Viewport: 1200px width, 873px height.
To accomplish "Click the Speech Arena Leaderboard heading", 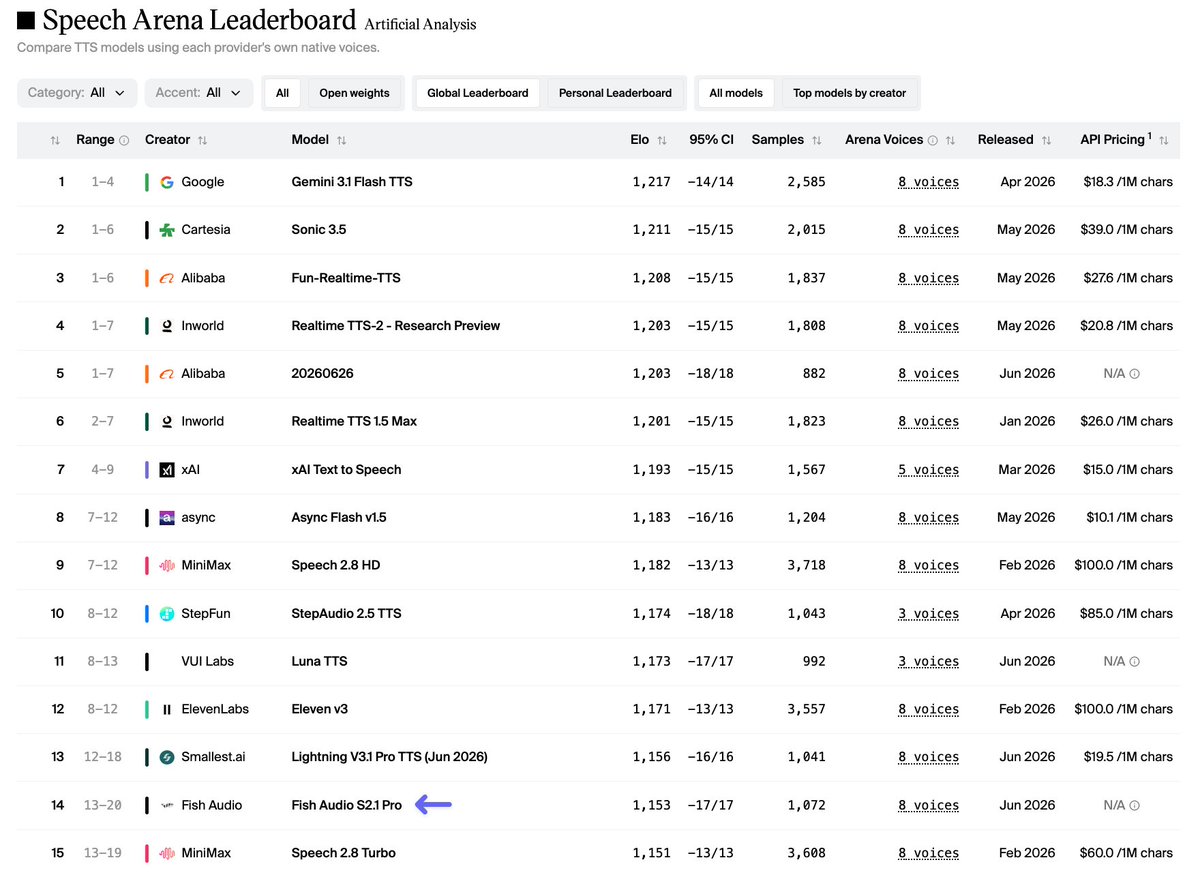I will [199, 20].
